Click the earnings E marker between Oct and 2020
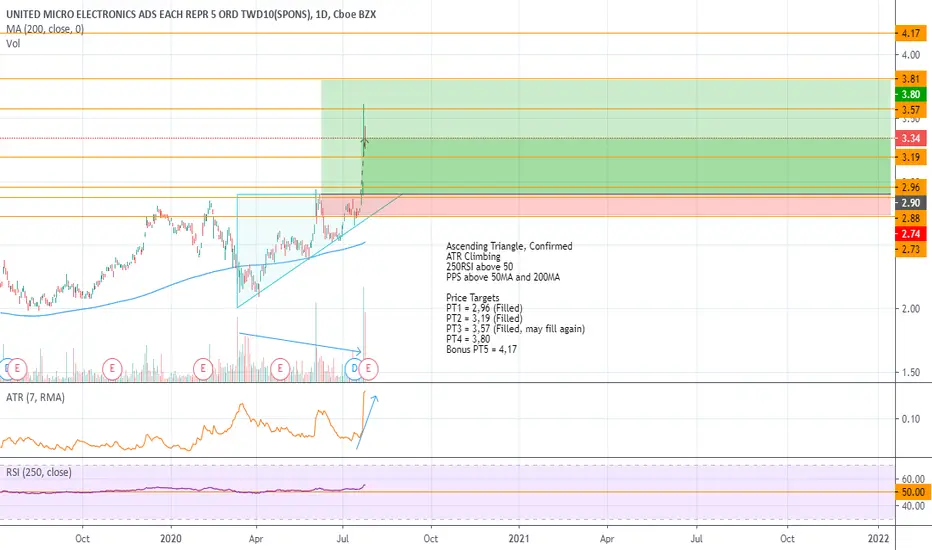932x550 pixels. pos(112,369)
